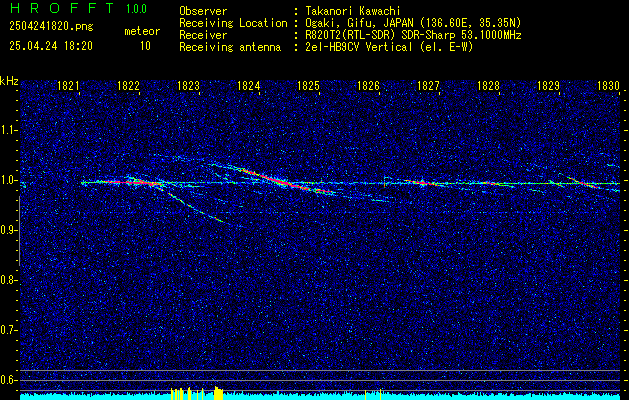Viewport: 629px width, 400px height.
Task: Click time axis marker 1822
Action: (128, 85)
